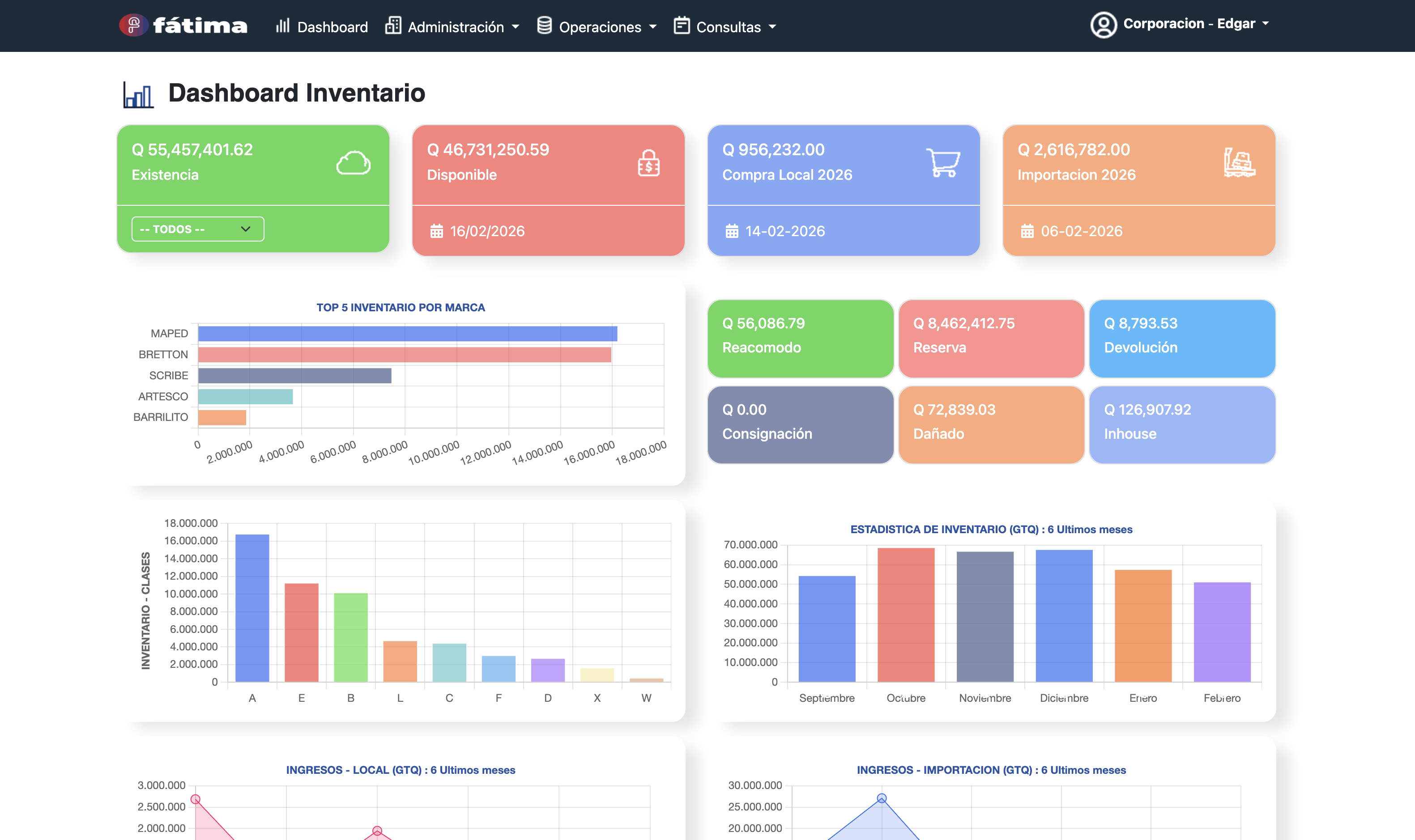The width and height of the screenshot is (1415, 840).
Task: Go to Dashboard in the navbar
Action: point(322,26)
